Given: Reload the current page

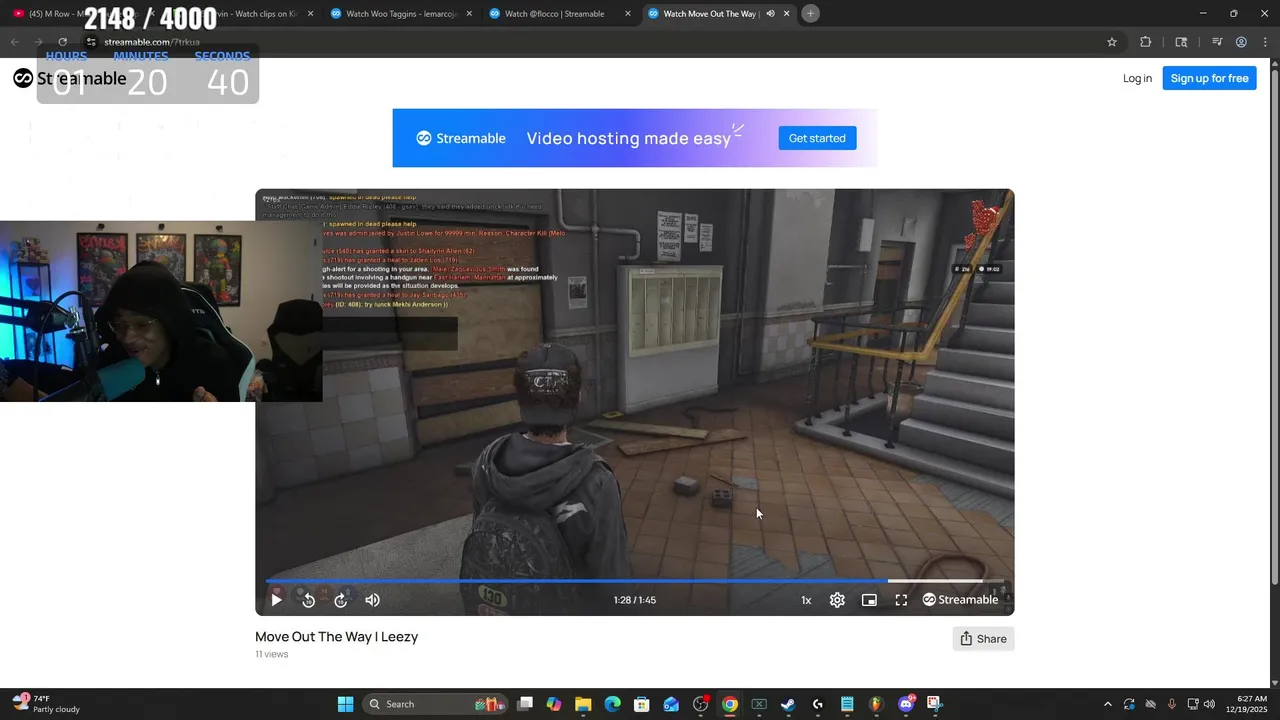Looking at the screenshot, I should 62,42.
